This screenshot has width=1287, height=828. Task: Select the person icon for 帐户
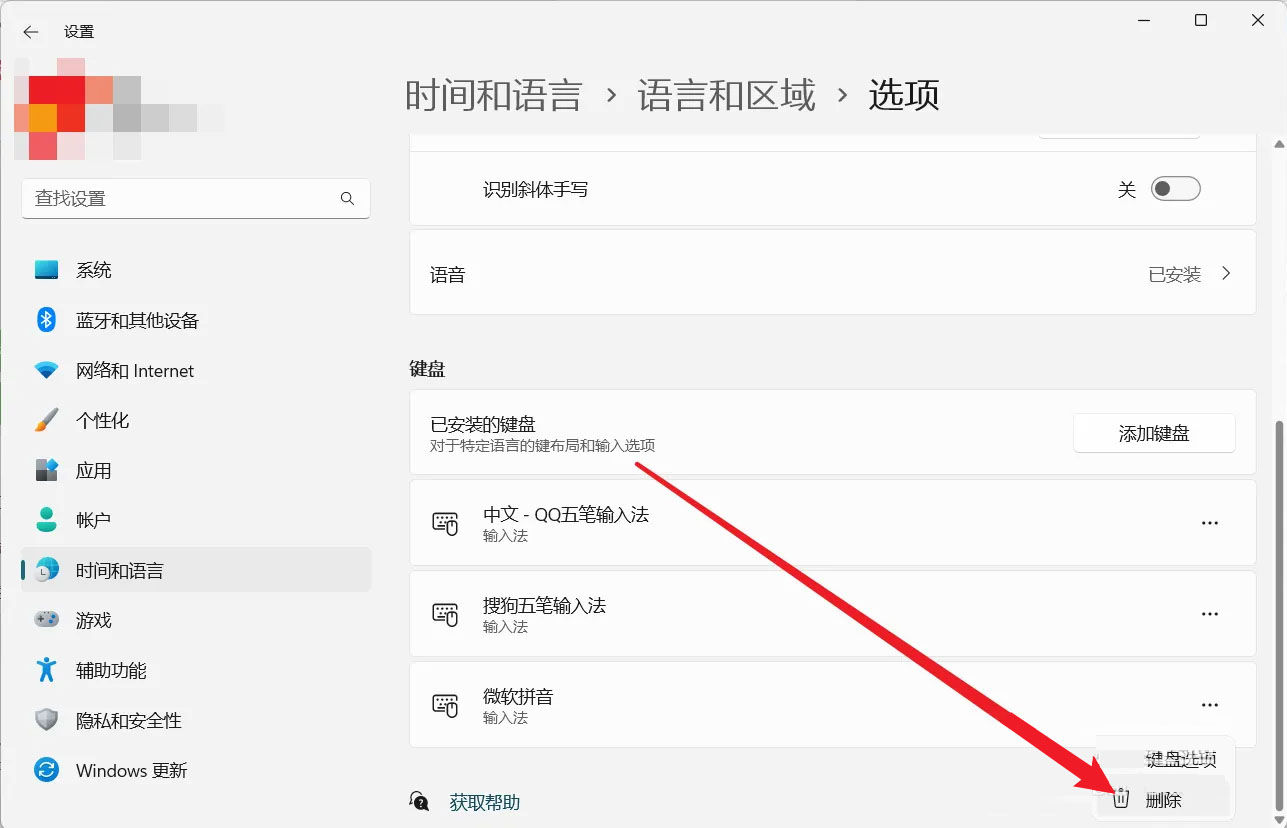[x=47, y=520]
